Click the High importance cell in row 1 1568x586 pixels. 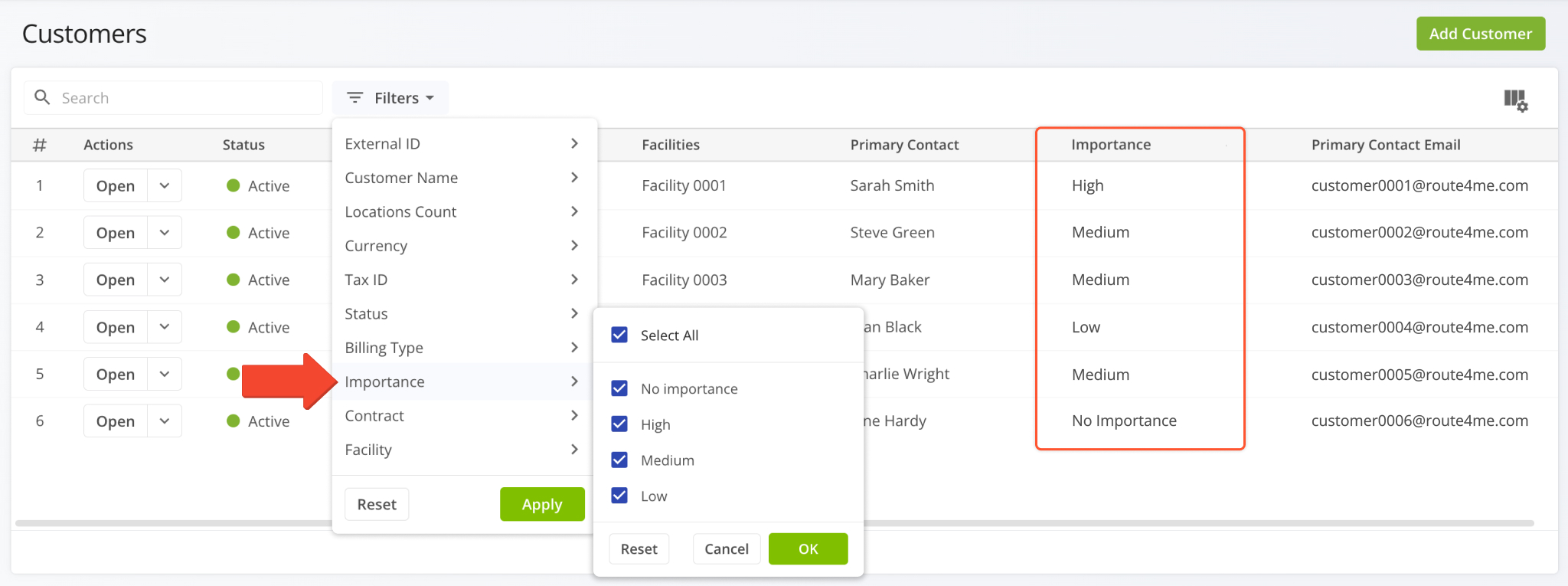click(x=1087, y=185)
